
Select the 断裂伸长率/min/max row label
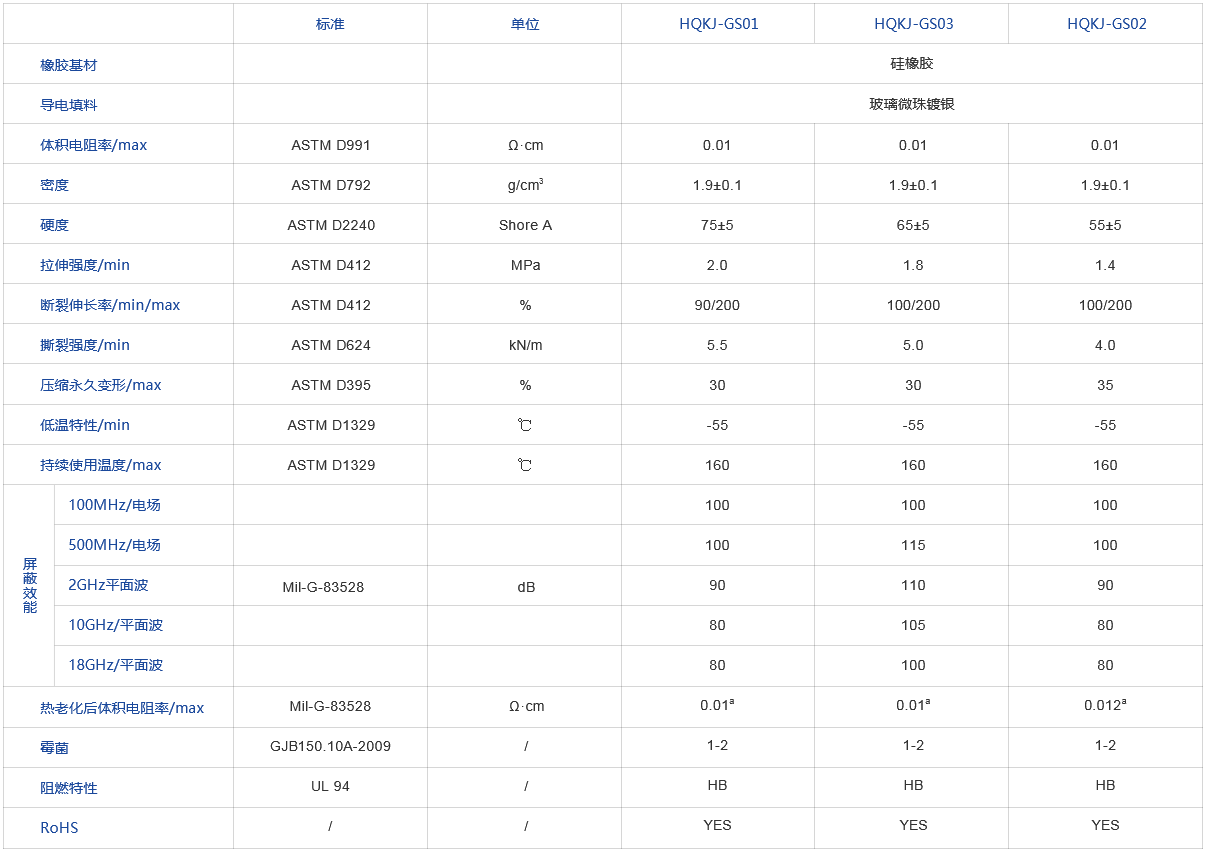(110, 305)
